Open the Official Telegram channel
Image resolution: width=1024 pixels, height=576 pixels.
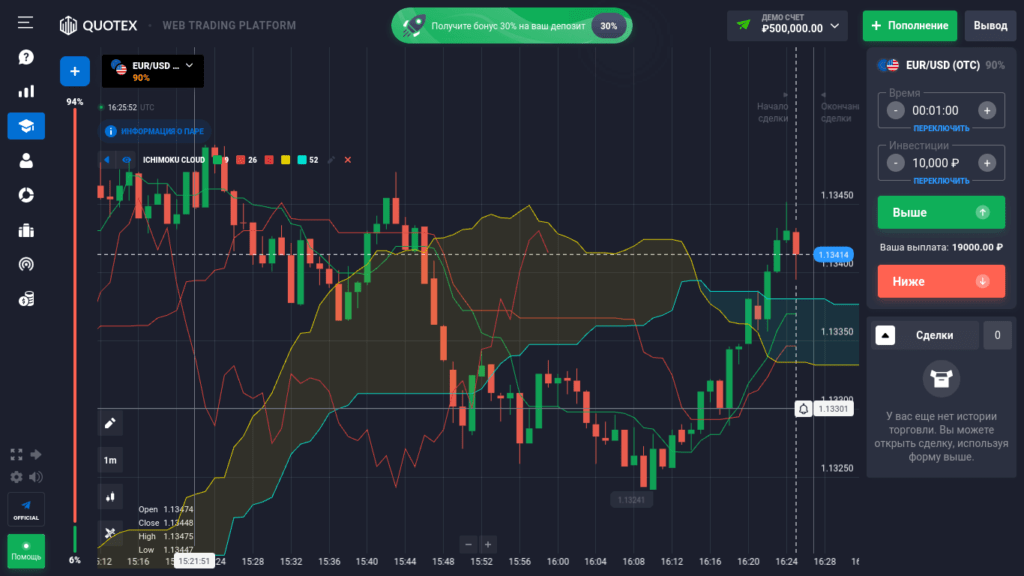(x=26, y=508)
